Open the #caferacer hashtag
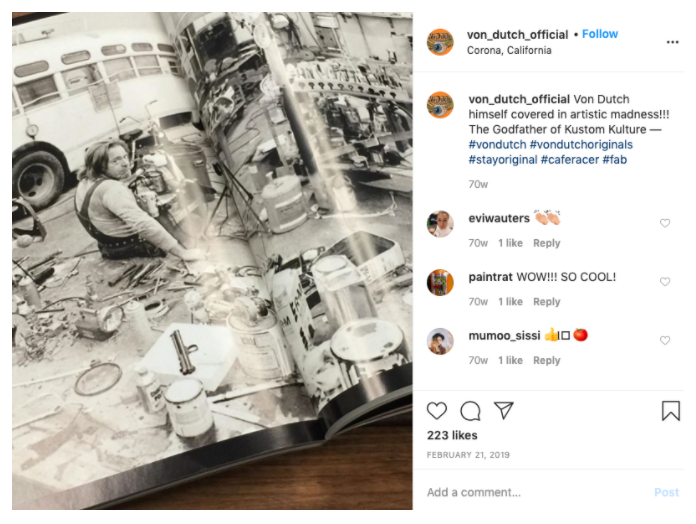The image size is (696, 524). pos(570,160)
